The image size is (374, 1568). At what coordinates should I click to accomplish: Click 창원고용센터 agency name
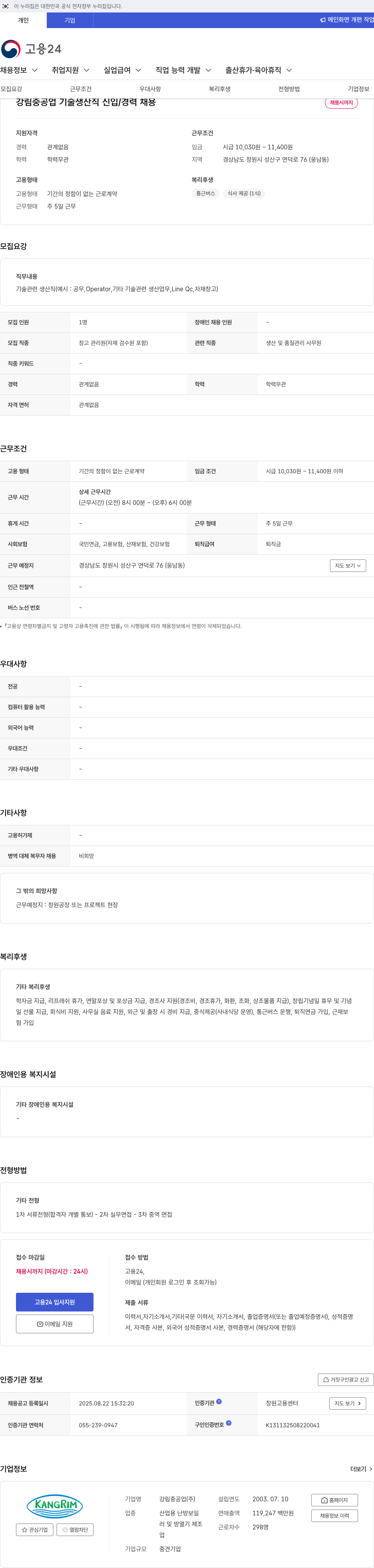pyautogui.click(x=282, y=1403)
